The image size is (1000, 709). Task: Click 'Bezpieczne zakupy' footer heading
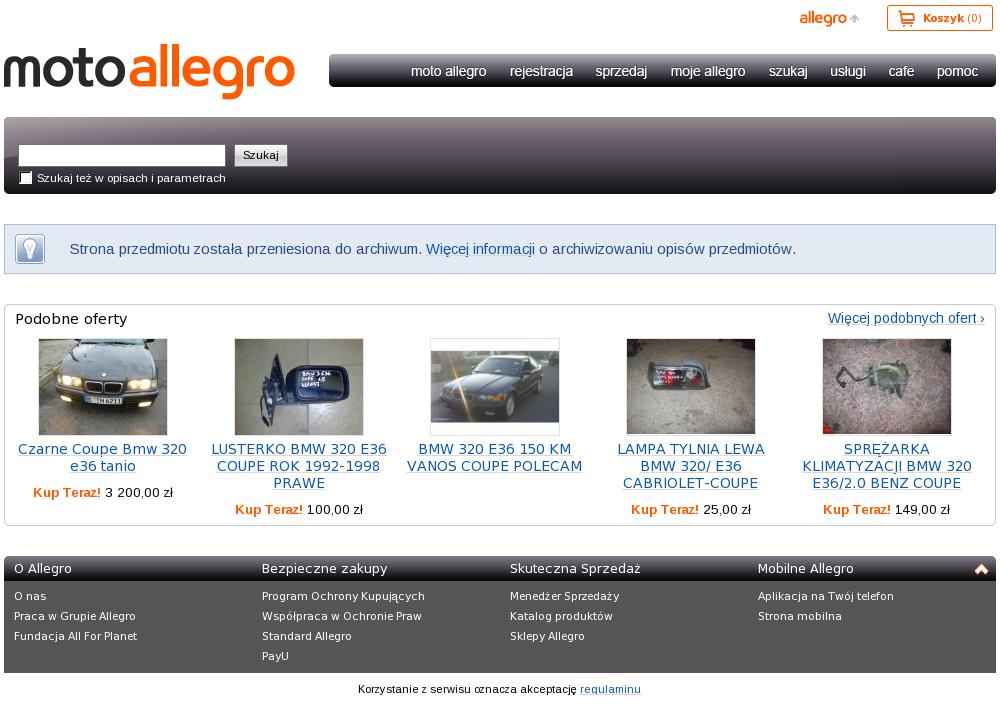(325, 569)
